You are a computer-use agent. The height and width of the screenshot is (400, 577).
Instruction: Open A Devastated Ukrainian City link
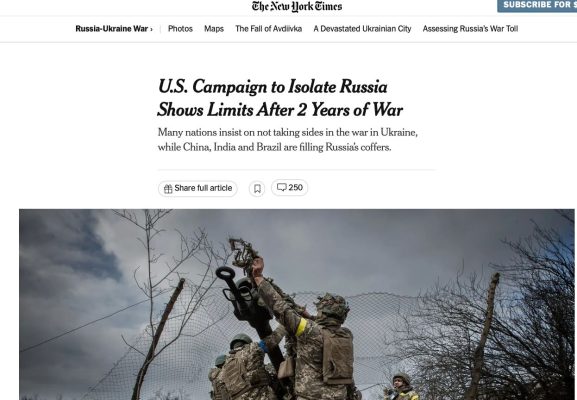pos(362,29)
